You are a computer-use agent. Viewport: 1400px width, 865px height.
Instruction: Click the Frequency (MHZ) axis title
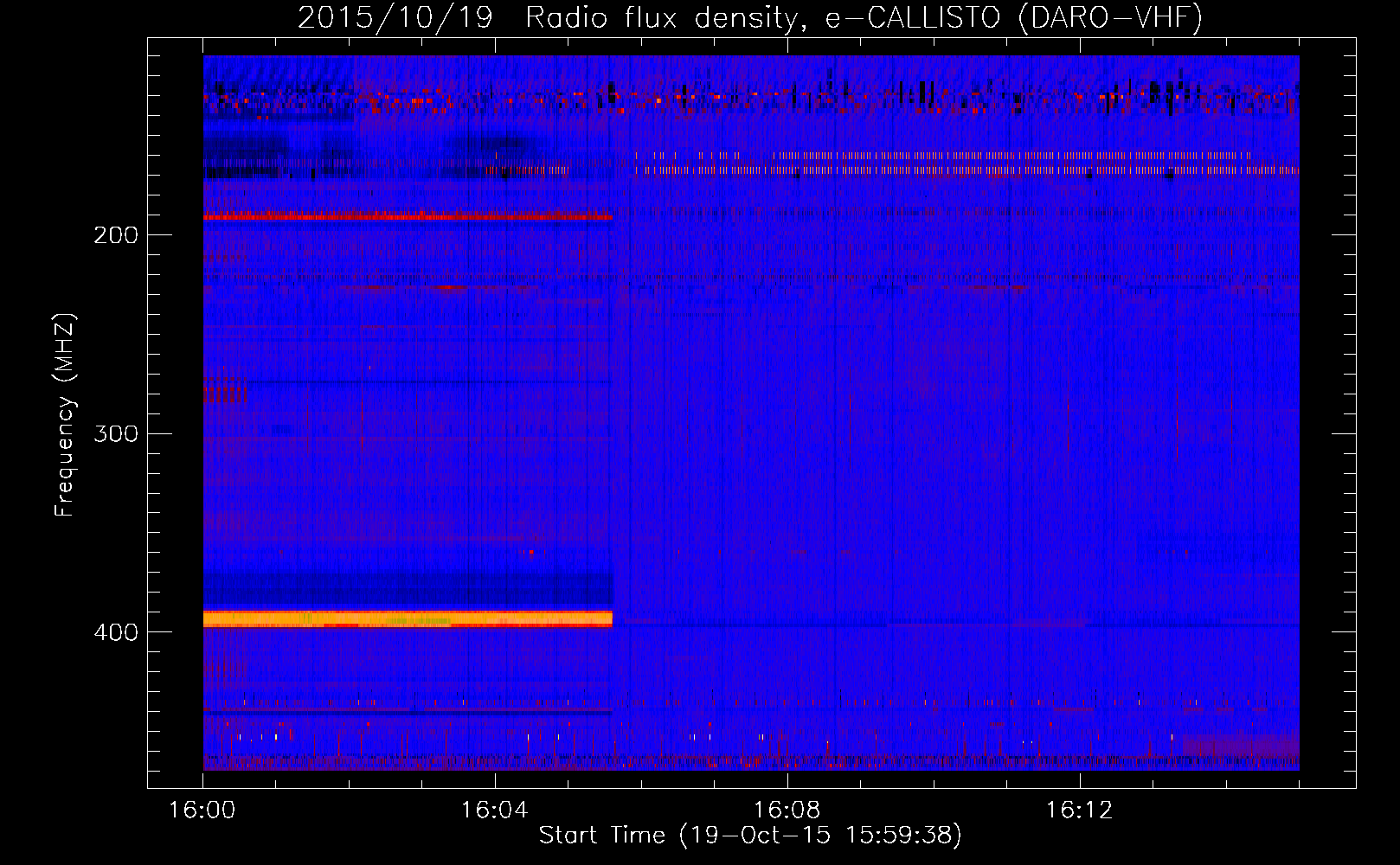66,414
